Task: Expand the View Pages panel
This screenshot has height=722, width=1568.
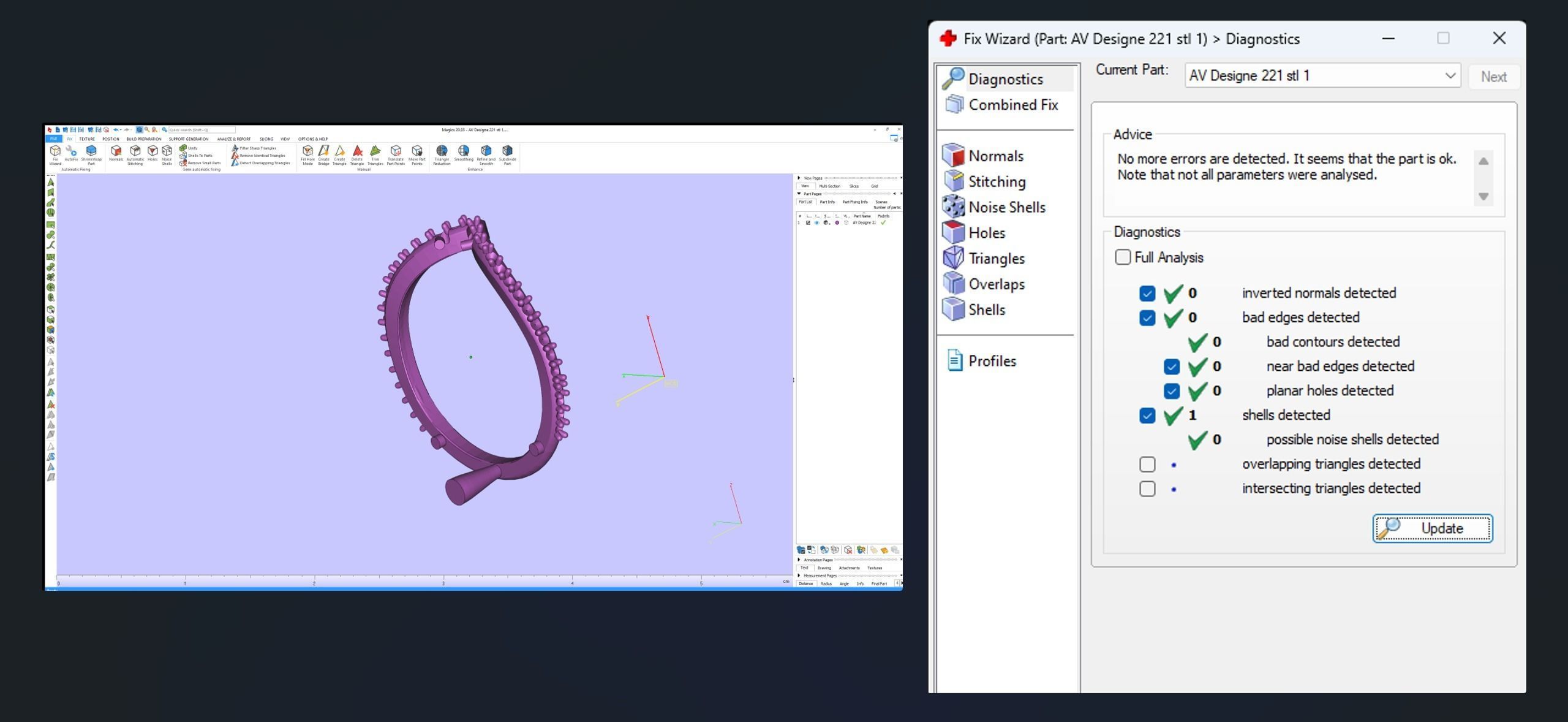Action: (x=799, y=178)
